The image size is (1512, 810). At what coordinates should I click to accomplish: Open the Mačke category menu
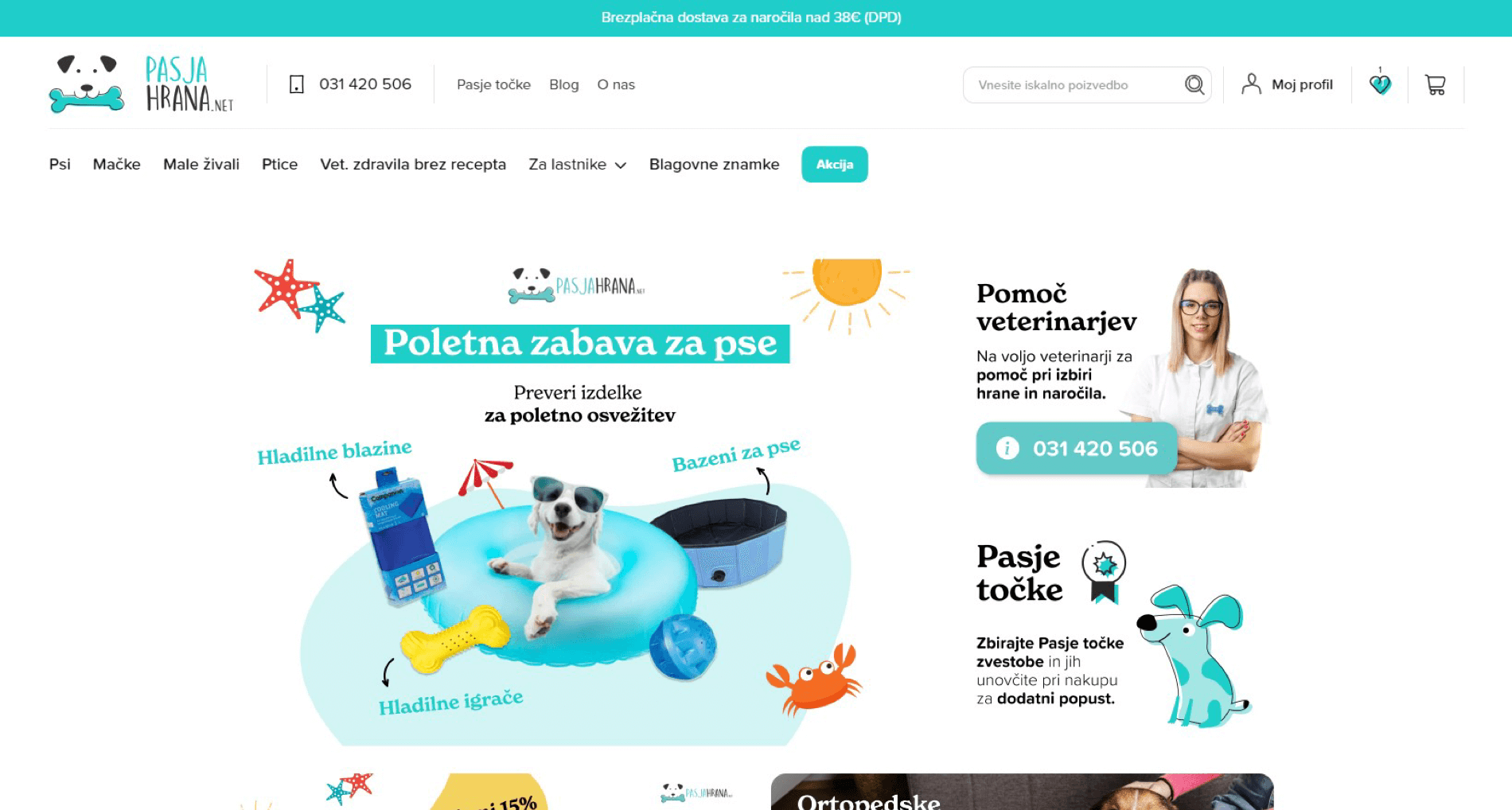[117, 165]
